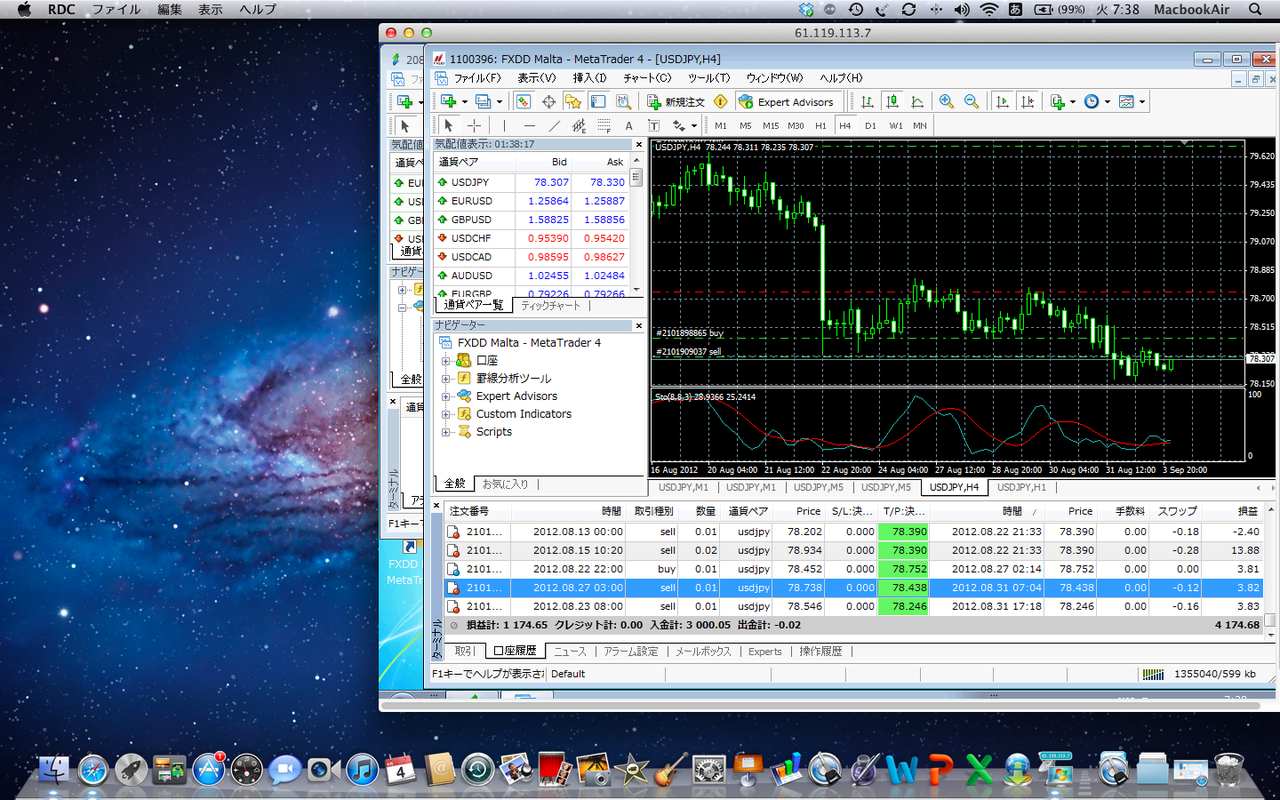The height and width of the screenshot is (800, 1280).
Task: Open the チャート(C) menu
Action: [646, 78]
